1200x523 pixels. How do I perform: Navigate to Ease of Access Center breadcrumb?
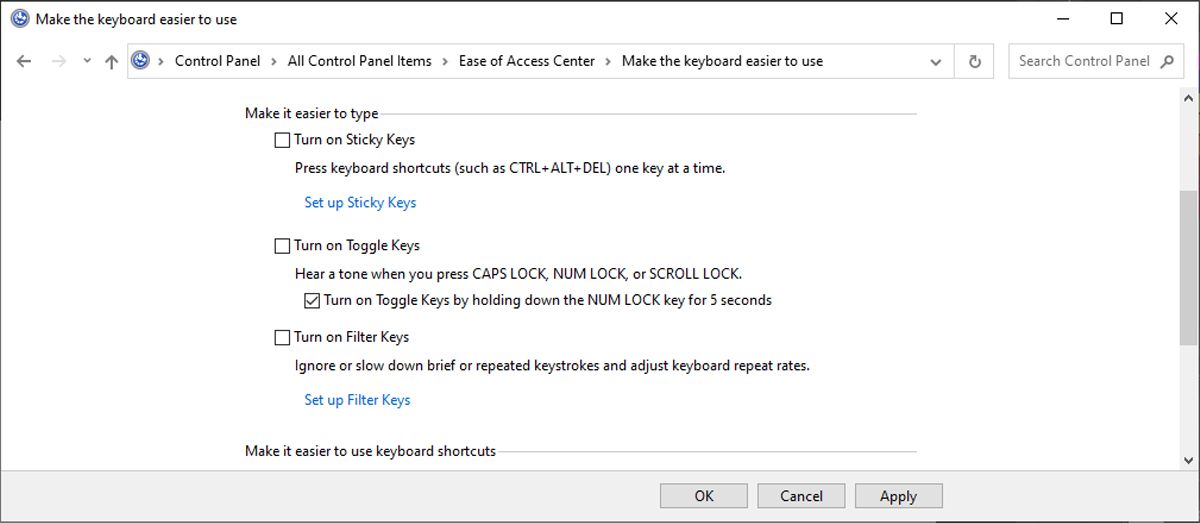click(x=526, y=61)
